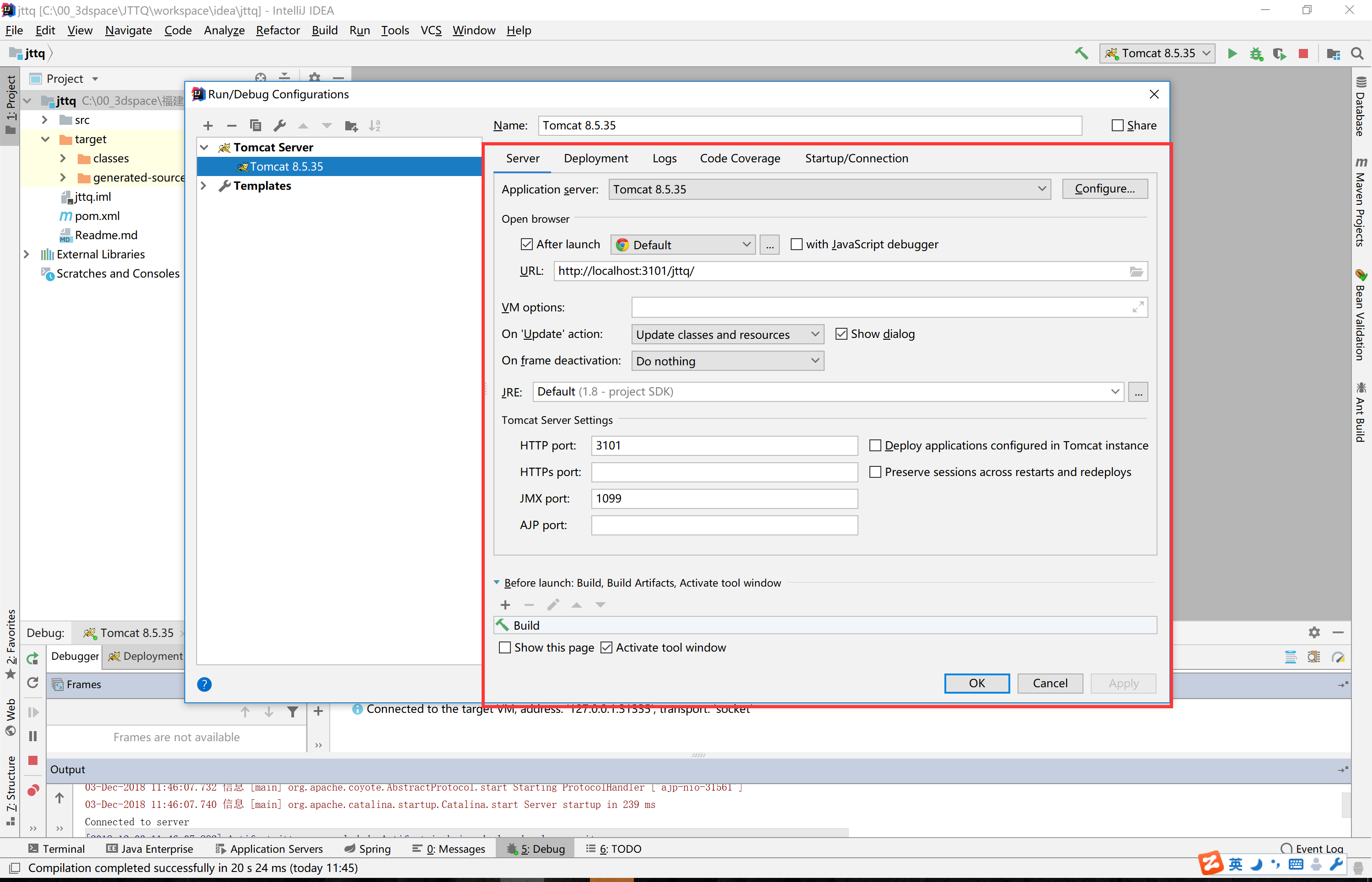Image resolution: width=1372 pixels, height=882 pixels.
Task: Click the Add New Configuration plus icon
Action: click(208, 126)
